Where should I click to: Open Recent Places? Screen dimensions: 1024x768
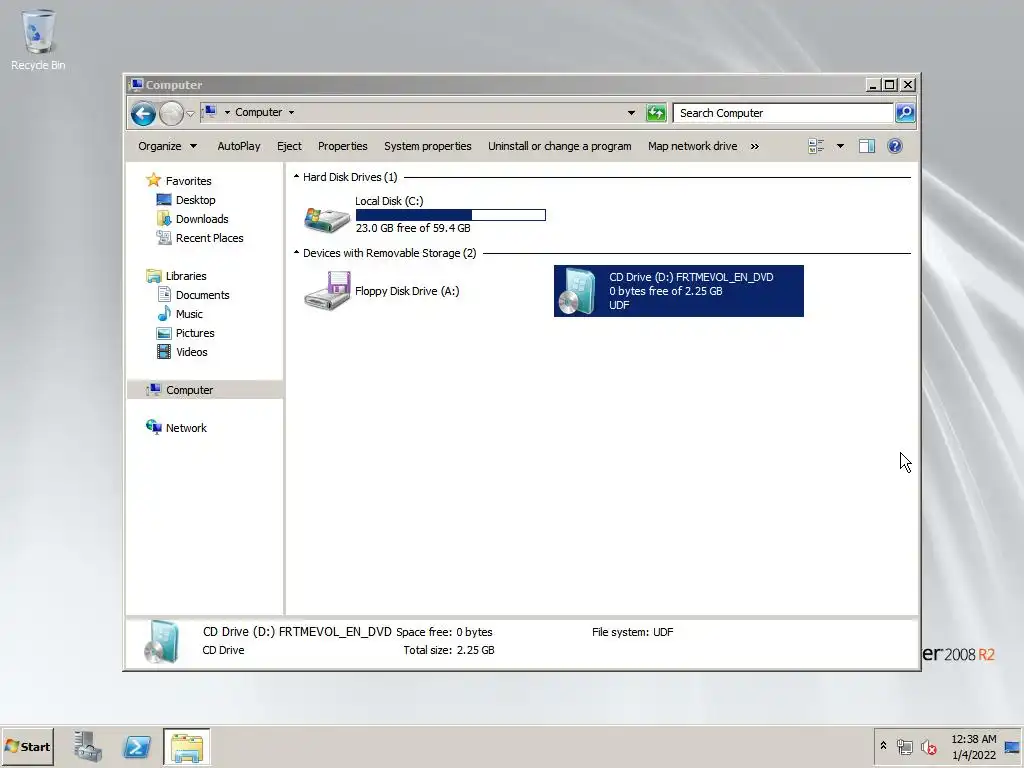tap(209, 238)
